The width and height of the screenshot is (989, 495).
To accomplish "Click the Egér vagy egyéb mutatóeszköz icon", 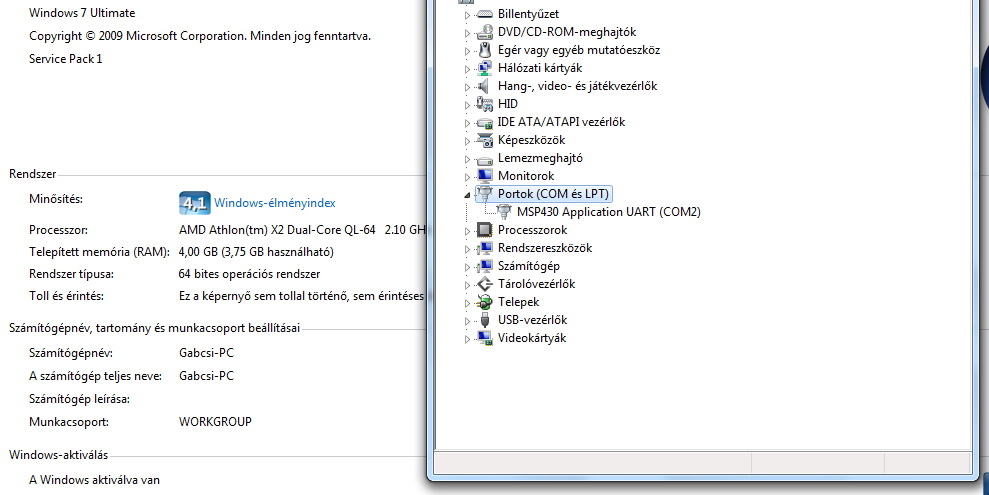I will click(x=484, y=50).
